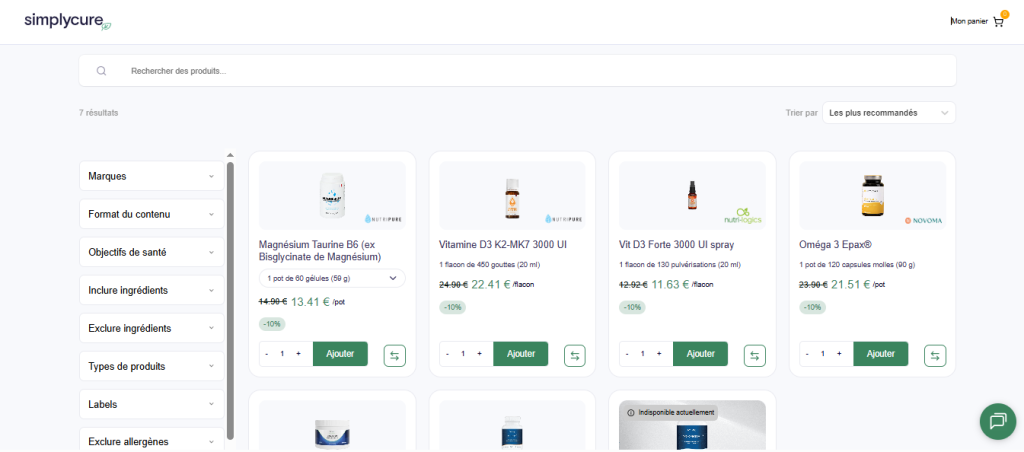The height and width of the screenshot is (452, 1024).
Task: Open pot size dropdown for Magnésium Taurine
Action: (332, 278)
